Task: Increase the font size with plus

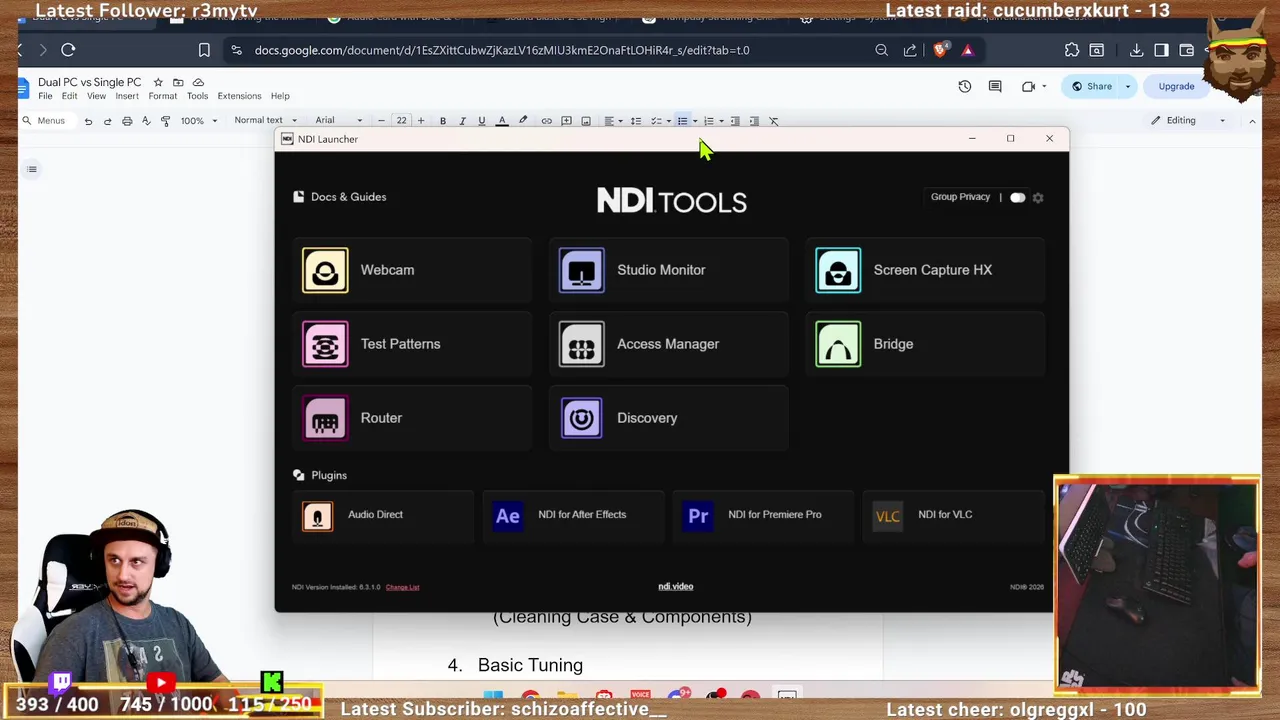Action: 421,121
